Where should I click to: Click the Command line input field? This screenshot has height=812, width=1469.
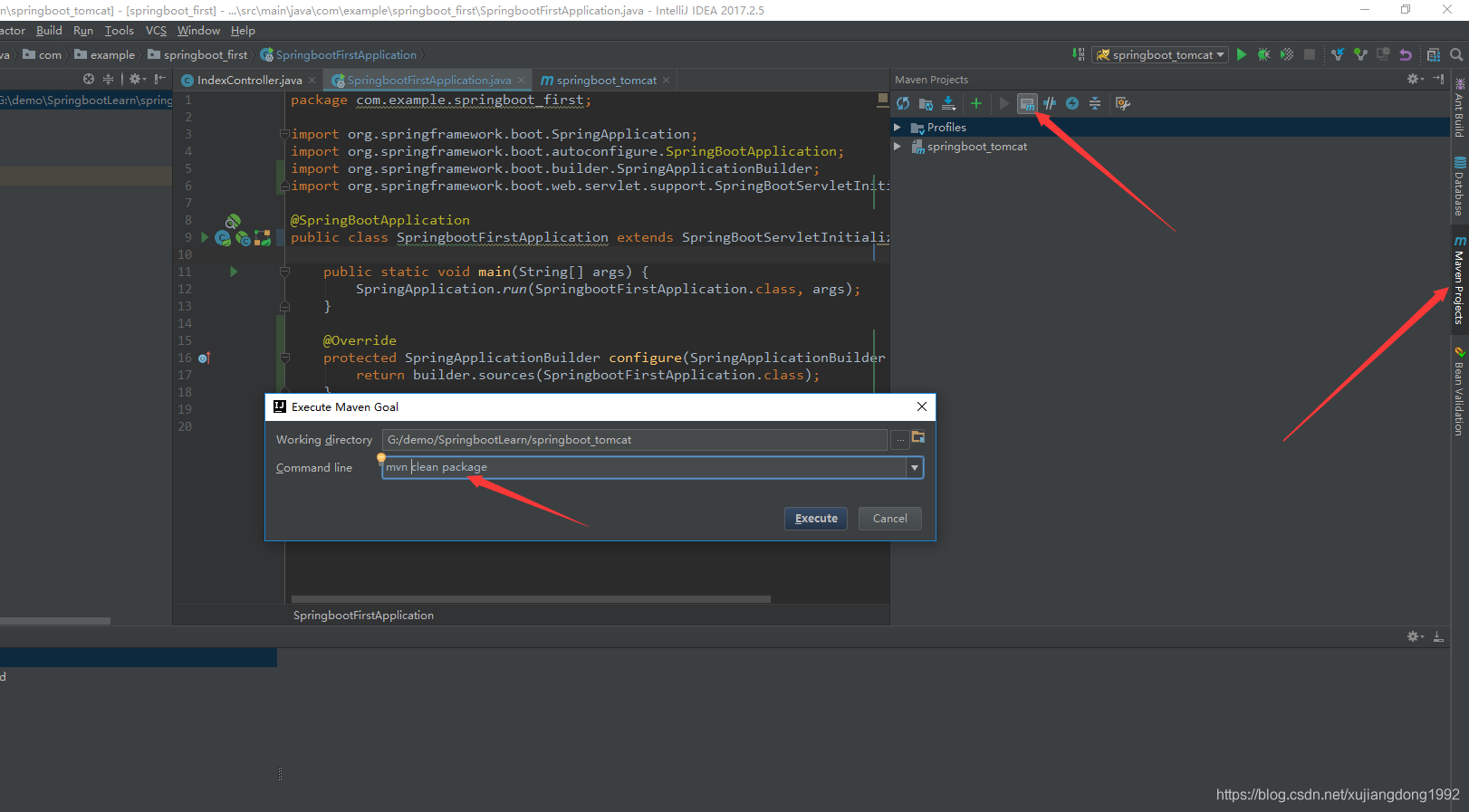pos(644,467)
